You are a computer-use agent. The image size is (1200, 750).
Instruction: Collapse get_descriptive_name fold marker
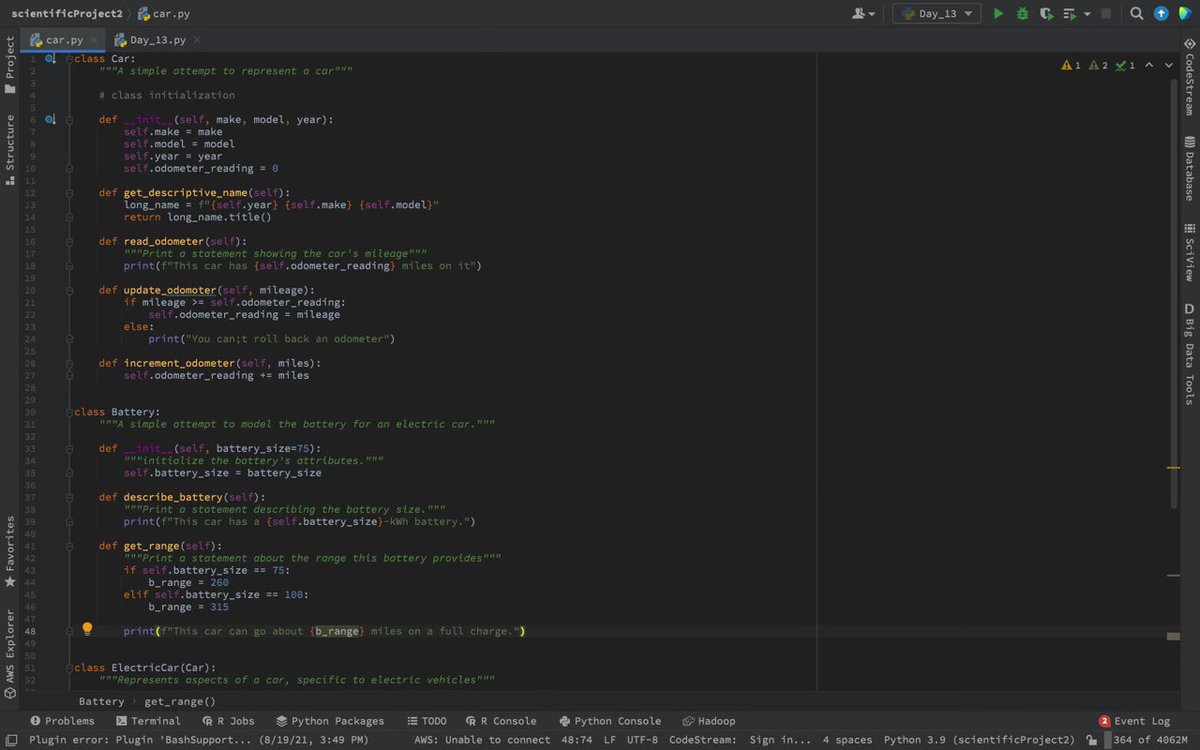point(70,192)
